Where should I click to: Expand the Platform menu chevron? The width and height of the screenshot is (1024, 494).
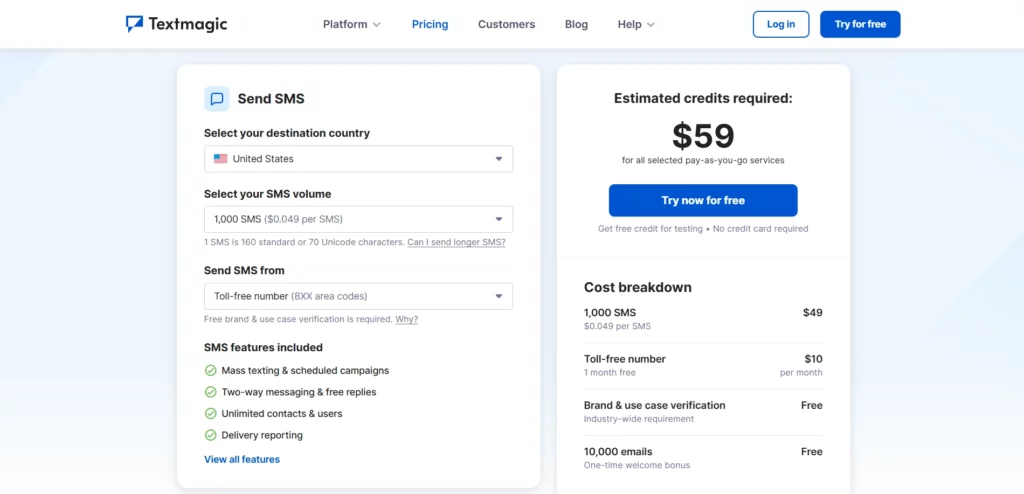377,25
